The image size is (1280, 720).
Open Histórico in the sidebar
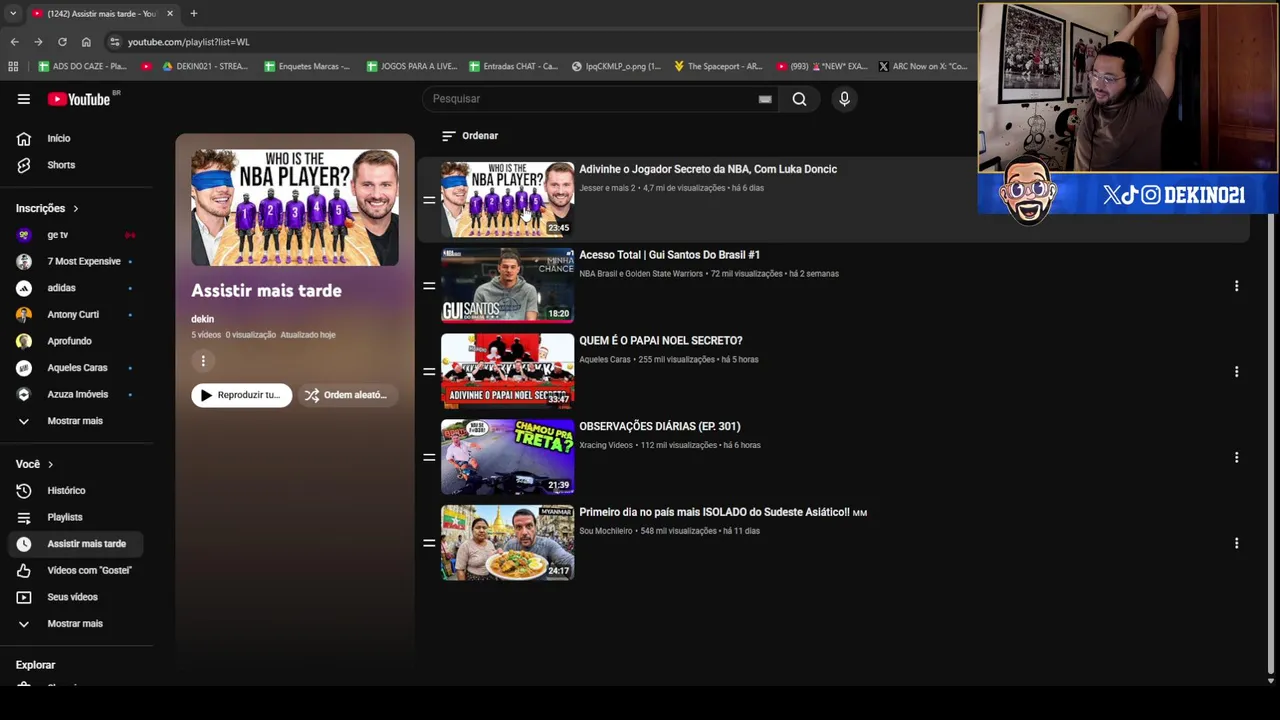(x=76, y=490)
